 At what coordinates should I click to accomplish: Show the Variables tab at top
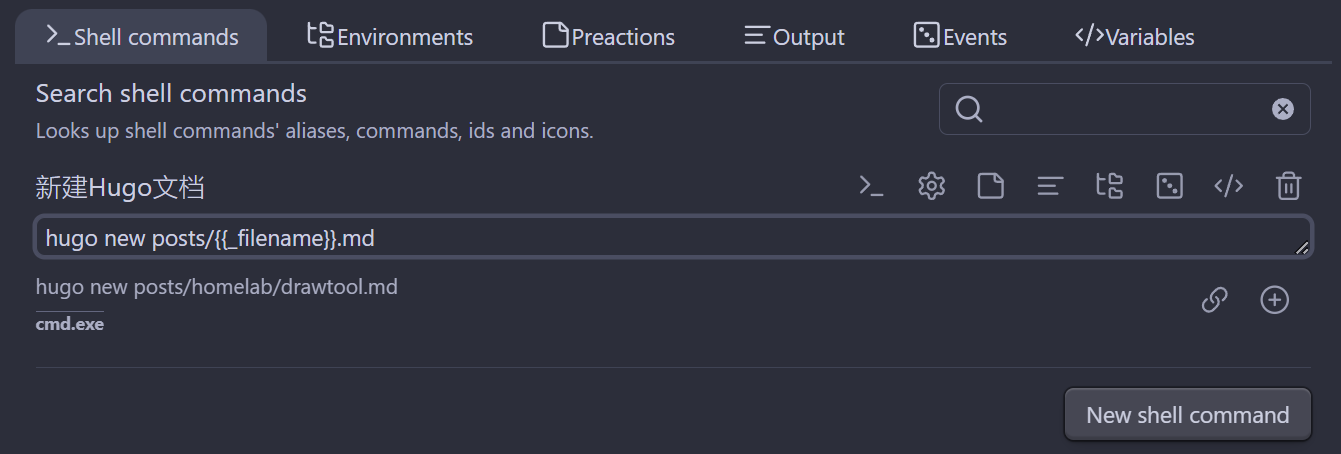(x=1134, y=37)
